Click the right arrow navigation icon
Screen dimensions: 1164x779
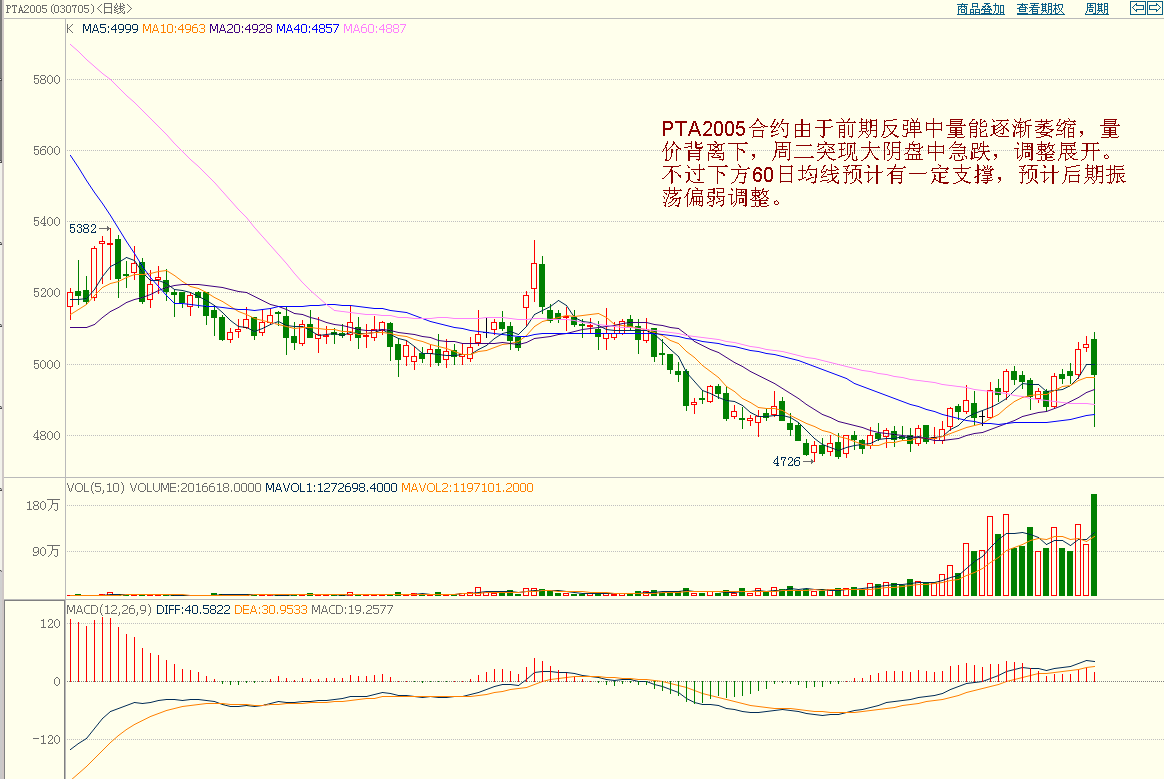pos(1154,8)
